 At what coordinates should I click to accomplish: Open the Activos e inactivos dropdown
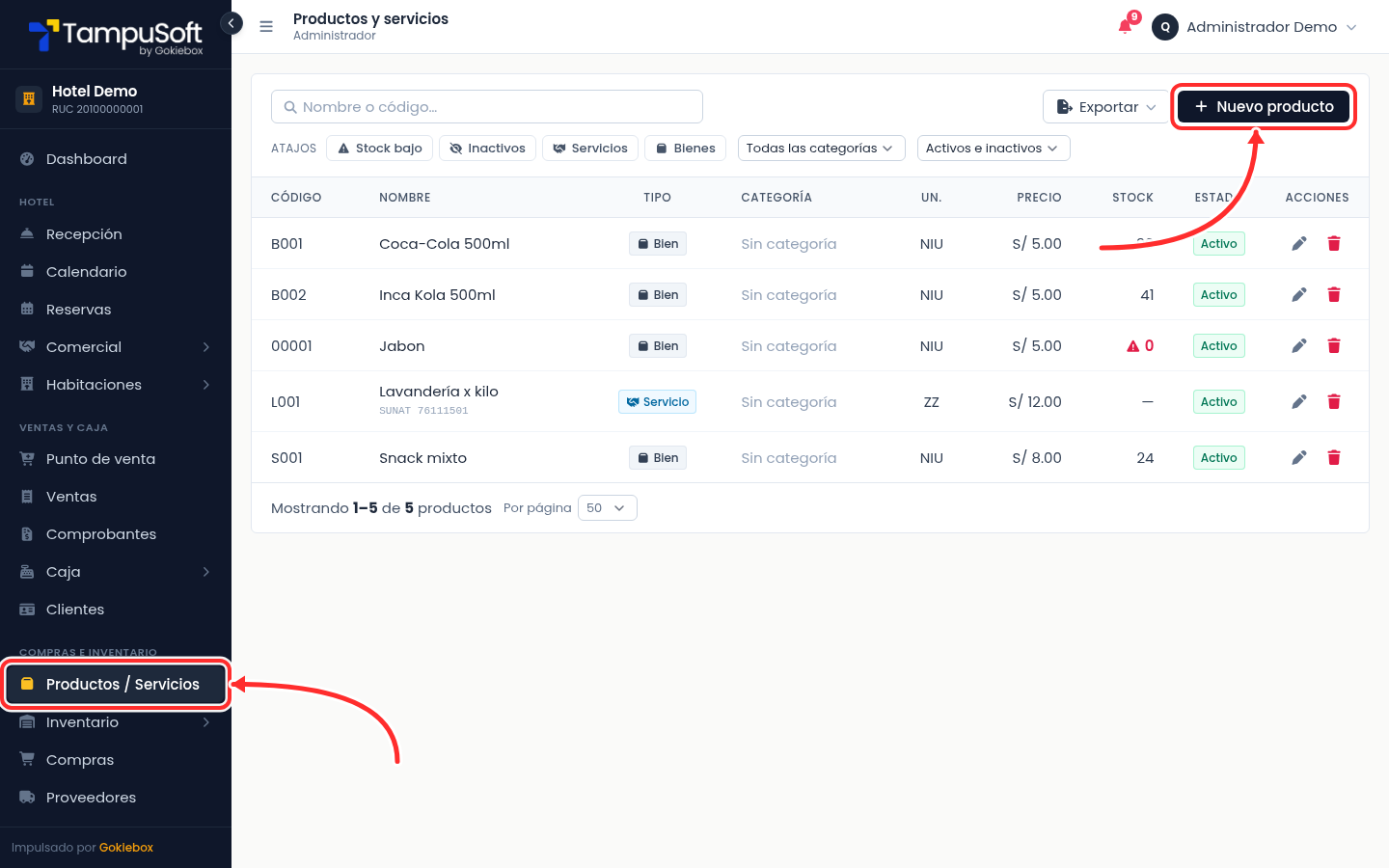pyautogui.click(x=994, y=149)
